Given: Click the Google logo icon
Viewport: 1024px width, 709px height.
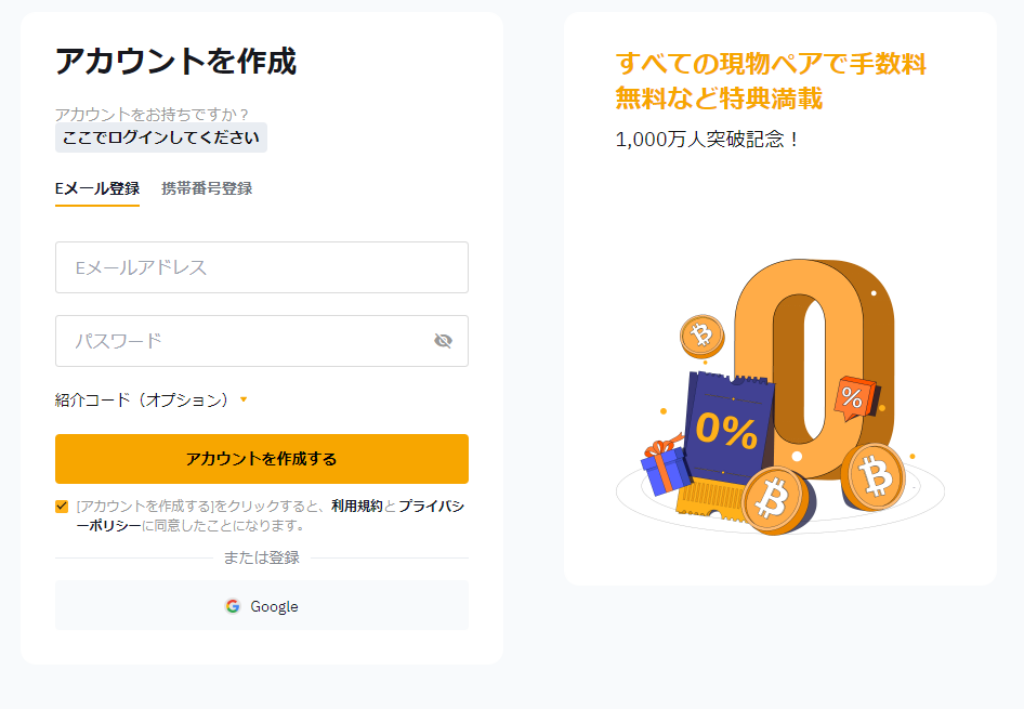Looking at the screenshot, I should pos(232,607).
